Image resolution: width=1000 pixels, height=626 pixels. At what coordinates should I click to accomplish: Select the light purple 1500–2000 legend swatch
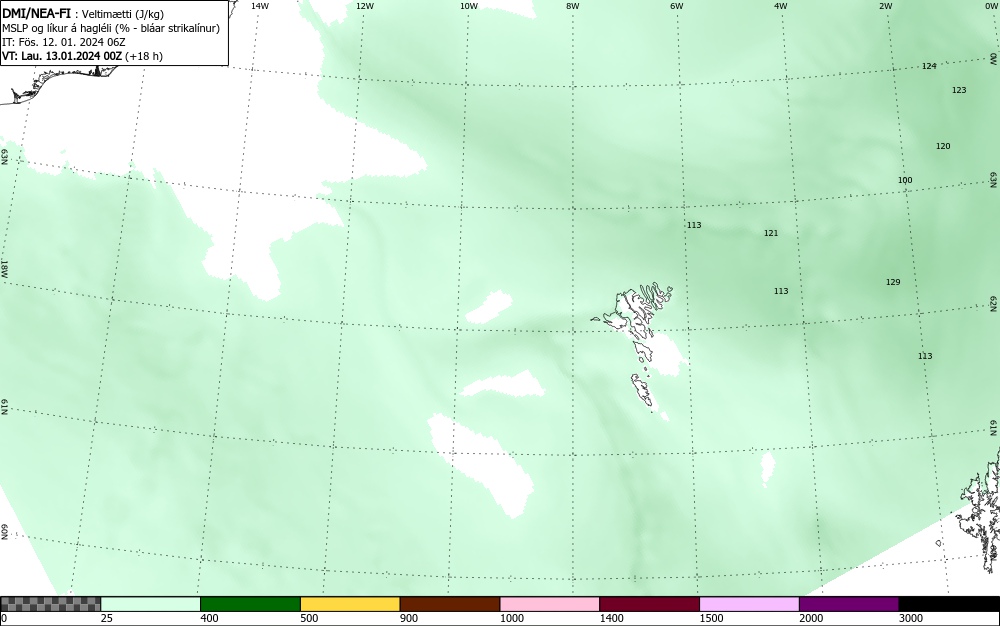click(x=749, y=604)
